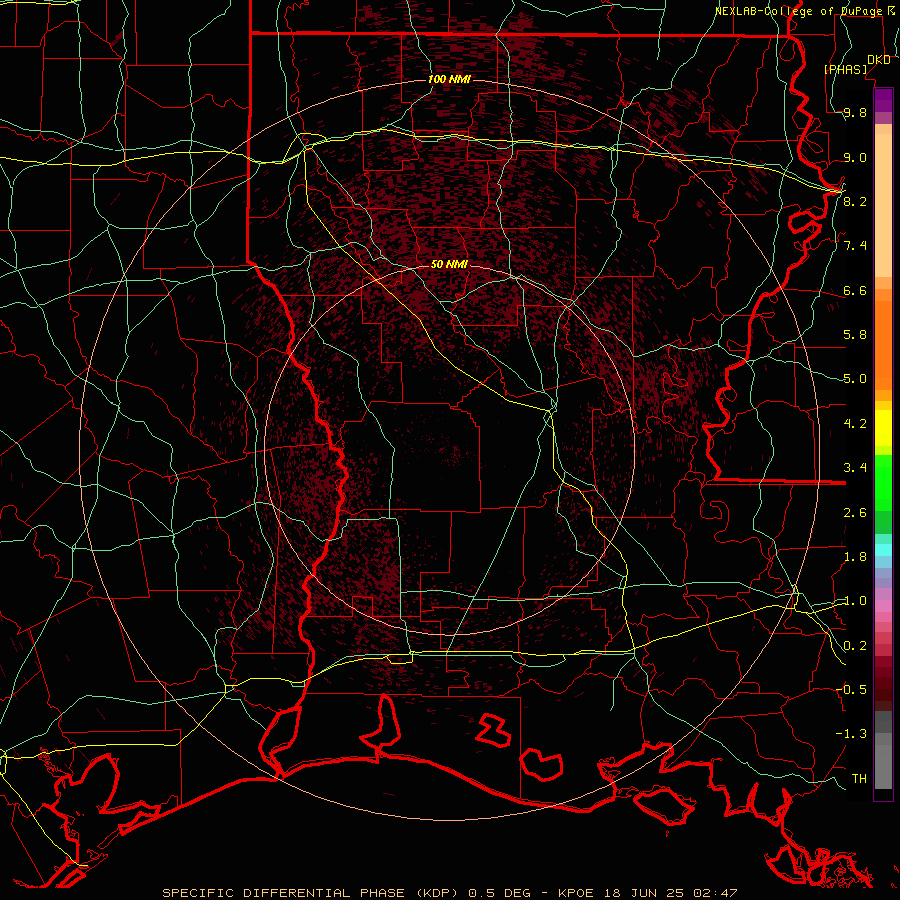Screen dimensions: 900x900
Task: Pick the bright green band of the color bar
Action: [883, 483]
